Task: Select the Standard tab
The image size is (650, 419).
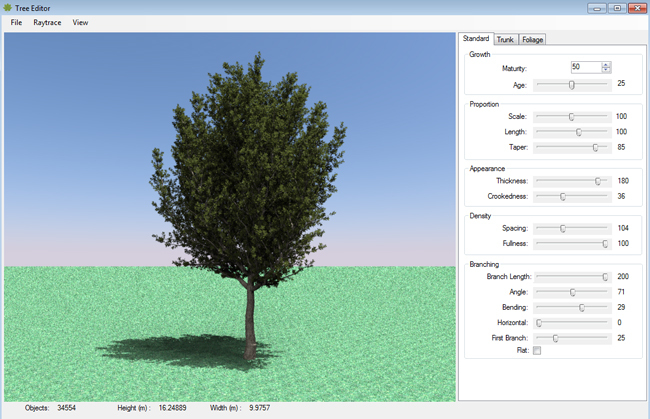Action: pyautogui.click(x=476, y=39)
